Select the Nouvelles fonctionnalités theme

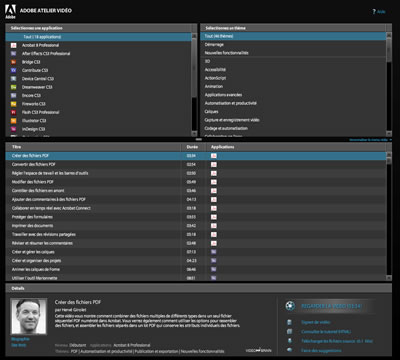click(293, 53)
